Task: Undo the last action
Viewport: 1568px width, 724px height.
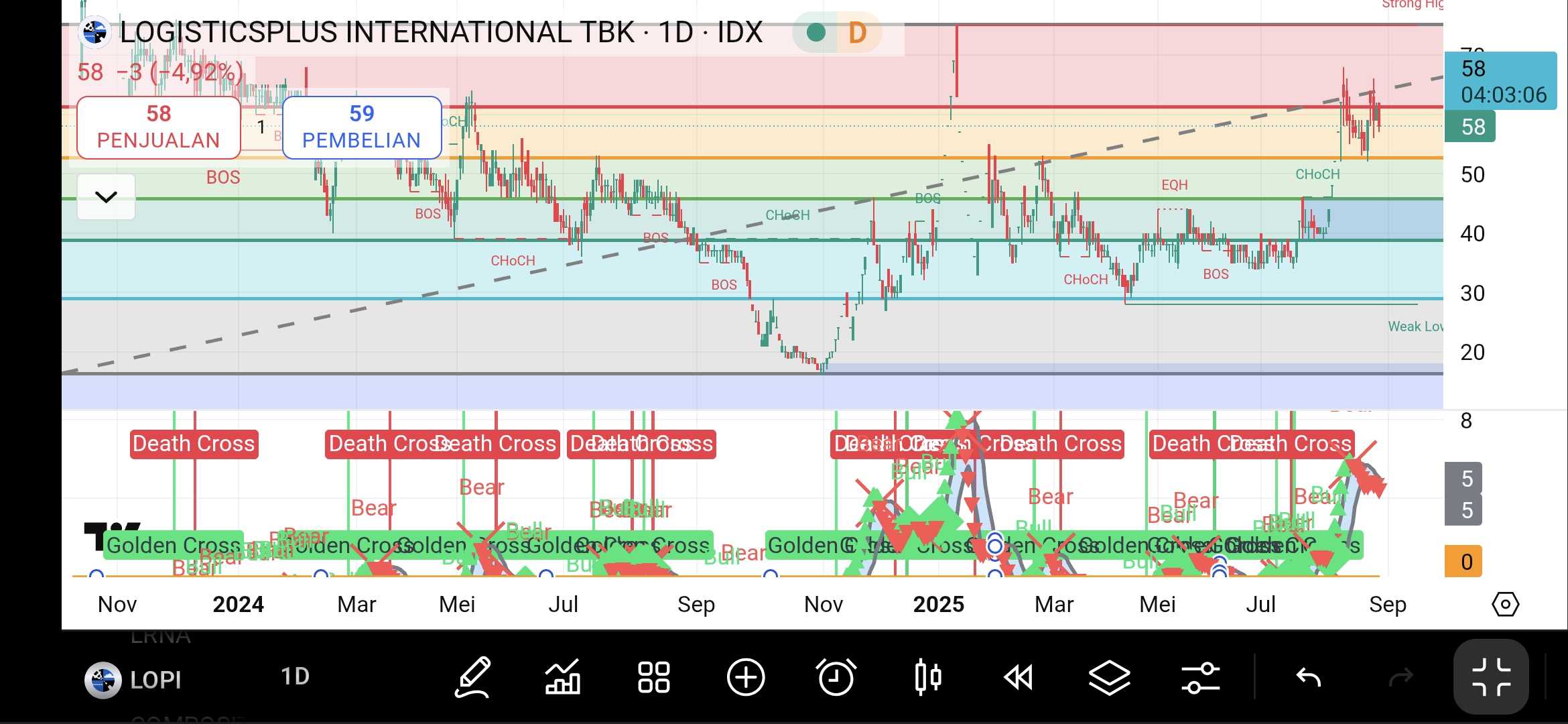Action: pyautogui.click(x=1308, y=678)
